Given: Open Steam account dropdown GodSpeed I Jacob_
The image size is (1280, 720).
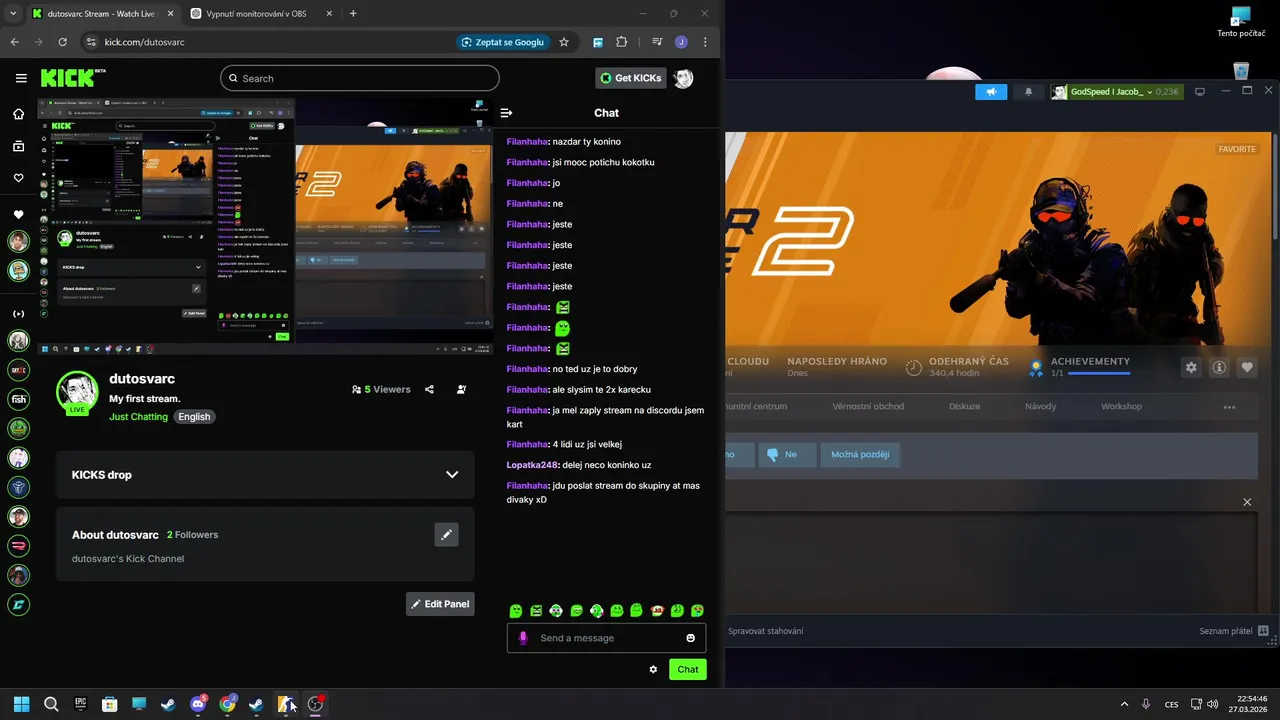Looking at the screenshot, I should pos(1116,91).
